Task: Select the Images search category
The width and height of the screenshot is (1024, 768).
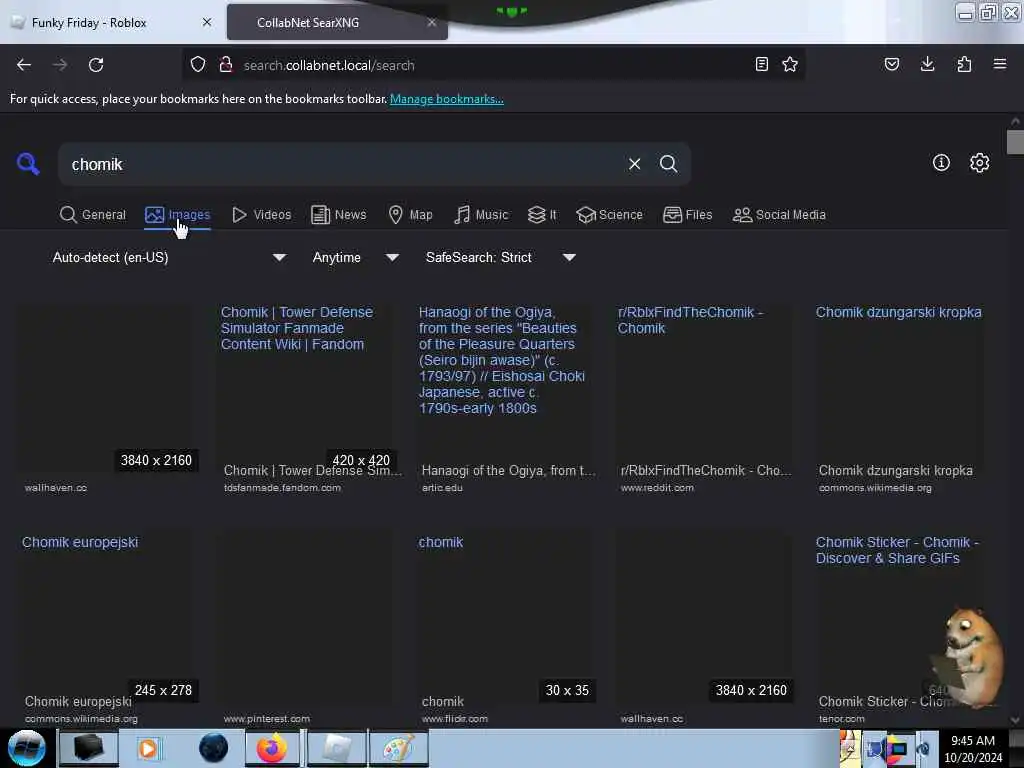Action: pyautogui.click(x=178, y=215)
